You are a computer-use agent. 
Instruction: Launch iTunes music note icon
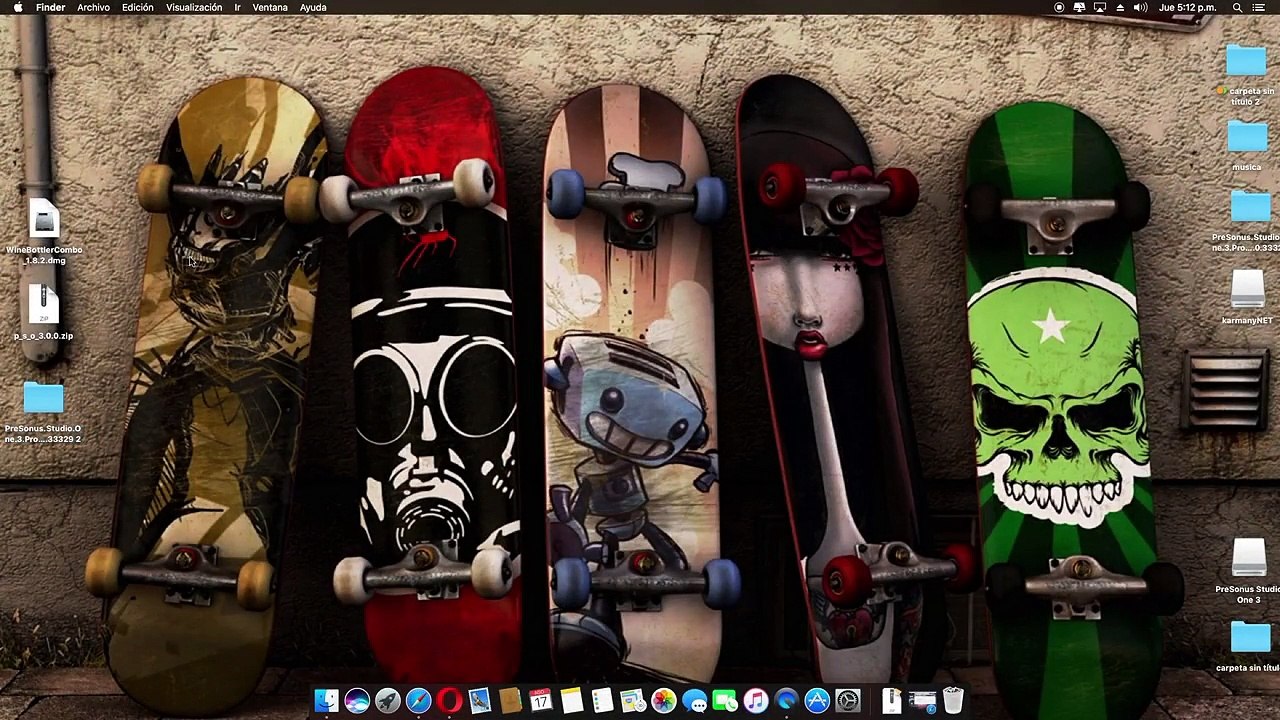755,701
